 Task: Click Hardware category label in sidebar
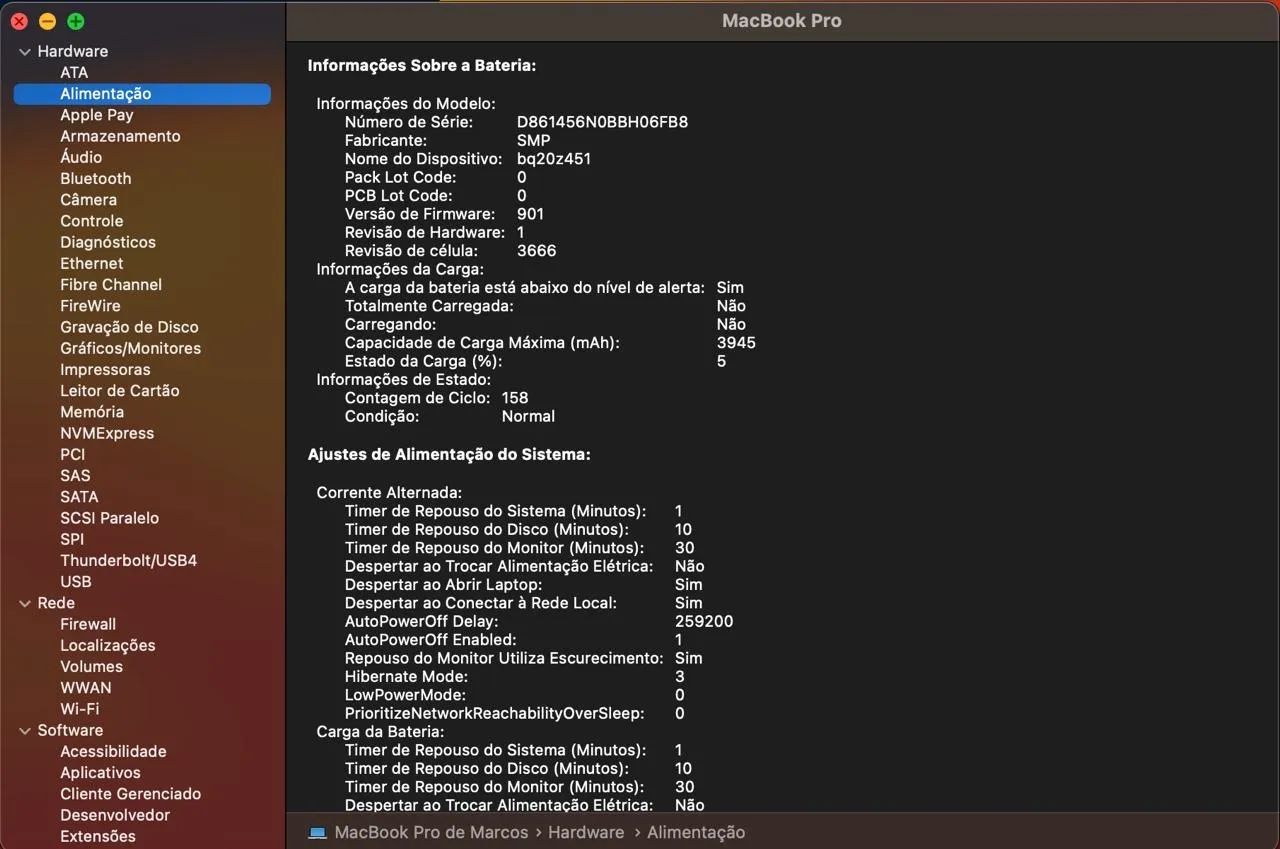coord(73,51)
